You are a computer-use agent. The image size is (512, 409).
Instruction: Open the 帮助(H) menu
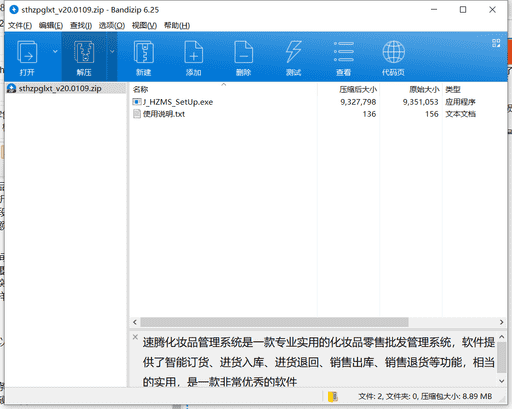(177, 26)
